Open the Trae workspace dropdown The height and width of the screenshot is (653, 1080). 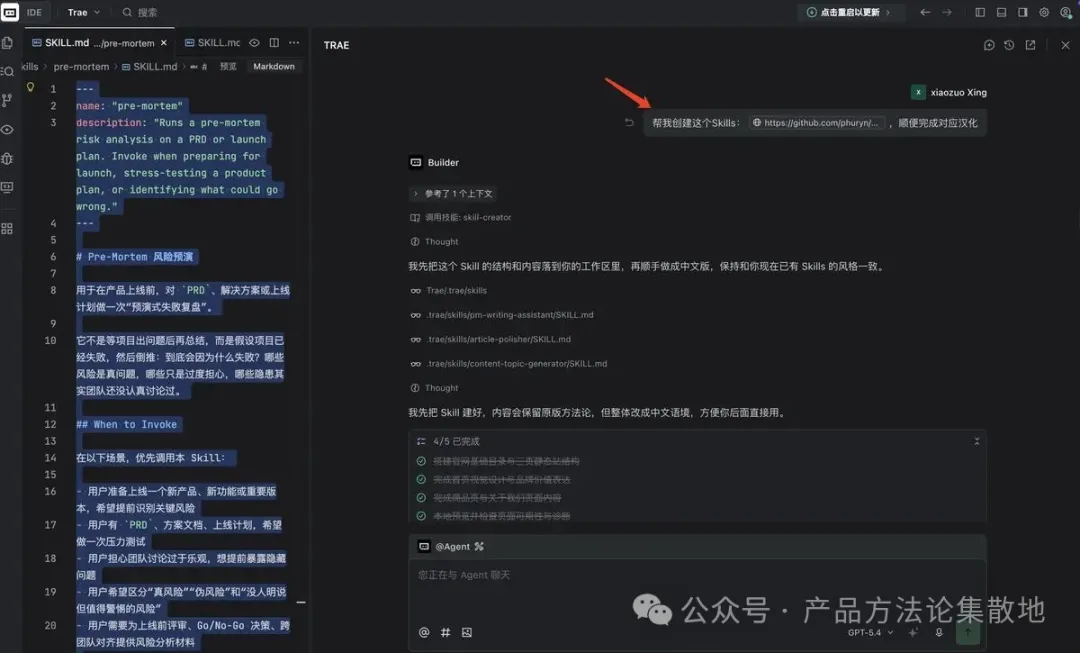point(83,12)
